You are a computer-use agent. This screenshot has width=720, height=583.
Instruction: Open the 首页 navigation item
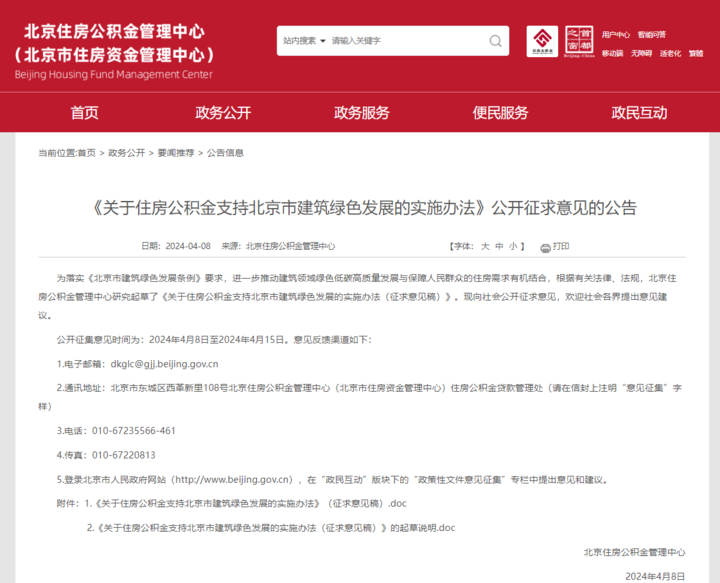coord(84,112)
